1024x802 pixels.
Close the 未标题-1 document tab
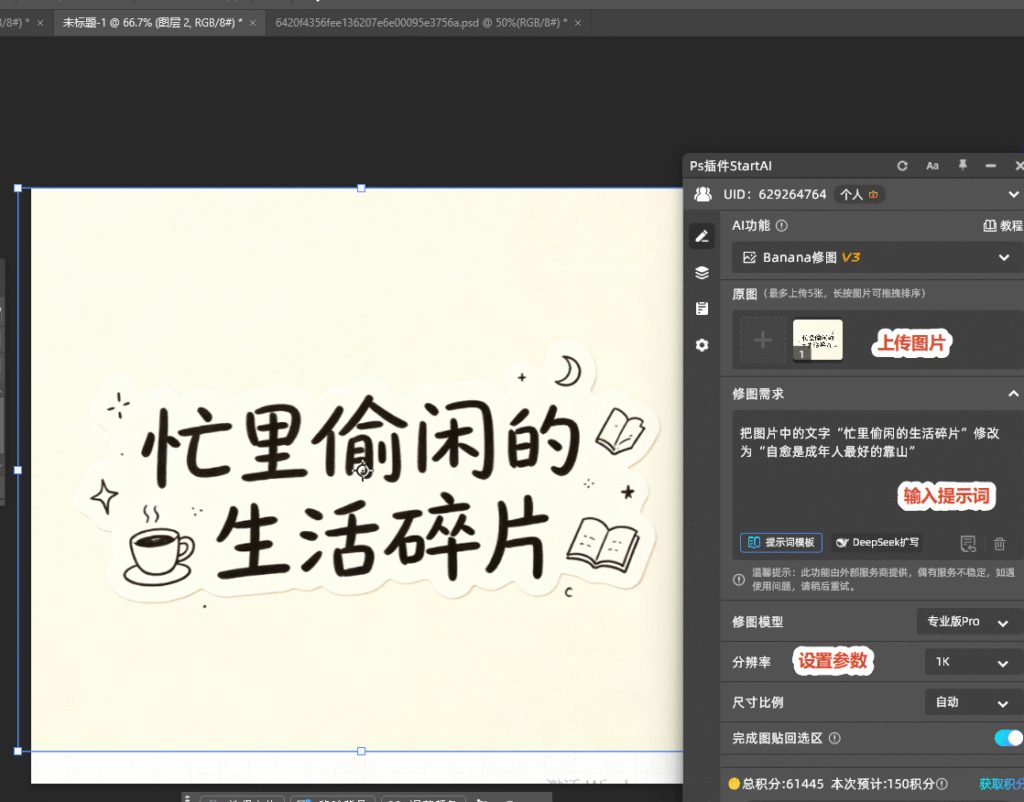point(253,23)
